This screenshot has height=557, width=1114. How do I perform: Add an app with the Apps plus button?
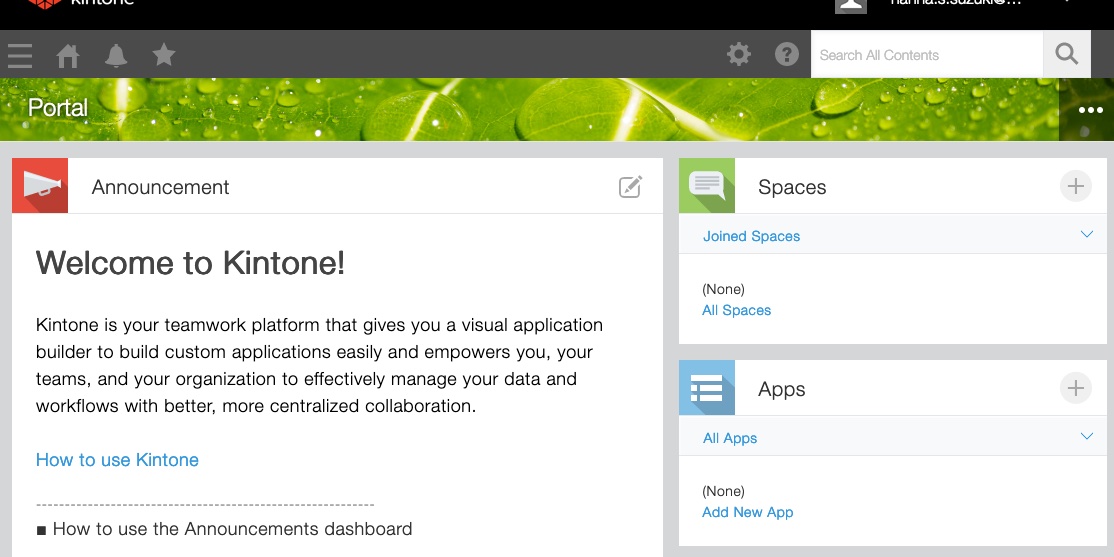(1076, 388)
